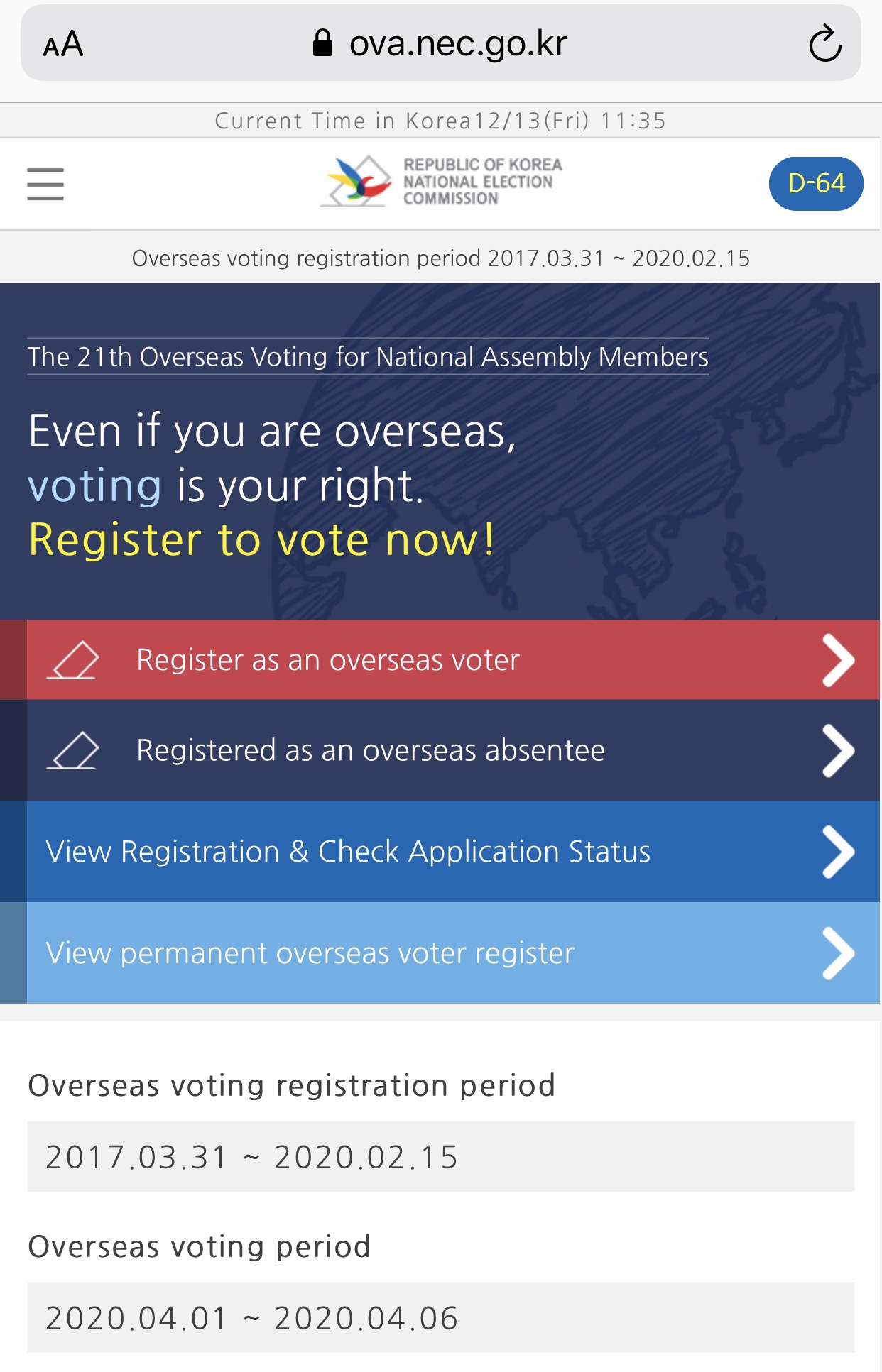Screen dimensions: 882x1372
Task: Tap the lock icon beside the URL
Action: pyautogui.click(x=322, y=43)
